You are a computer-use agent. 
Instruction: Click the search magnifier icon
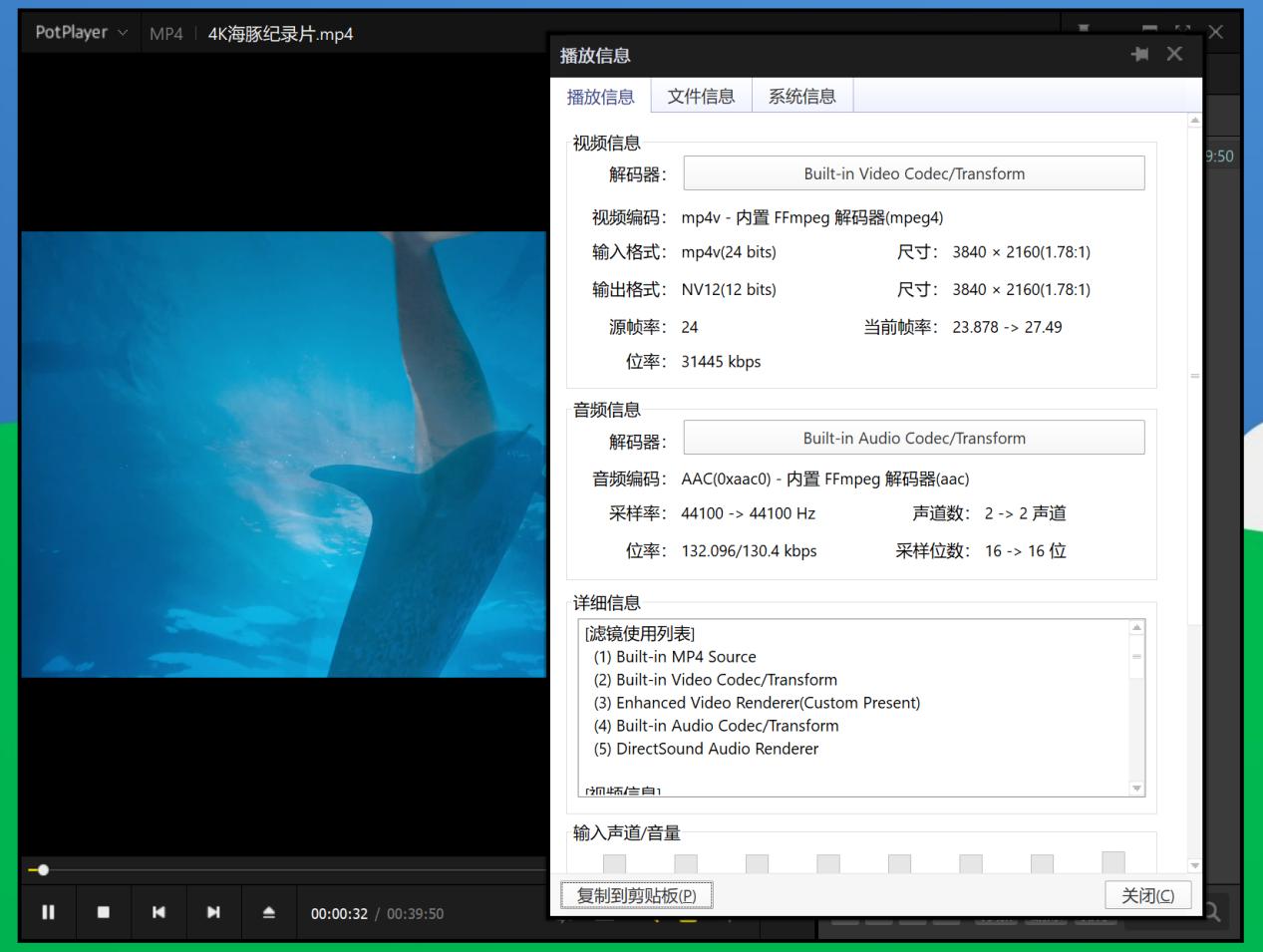click(x=1211, y=911)
